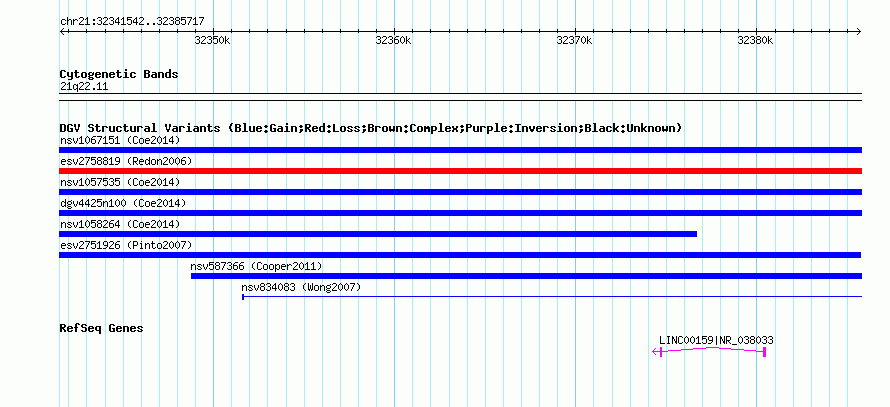Image resolution: width=890 pixels, height=407 pixels.
Task: Click the nsv1067151 (Coe2014) blue gain bar
Action: [460, 150]
